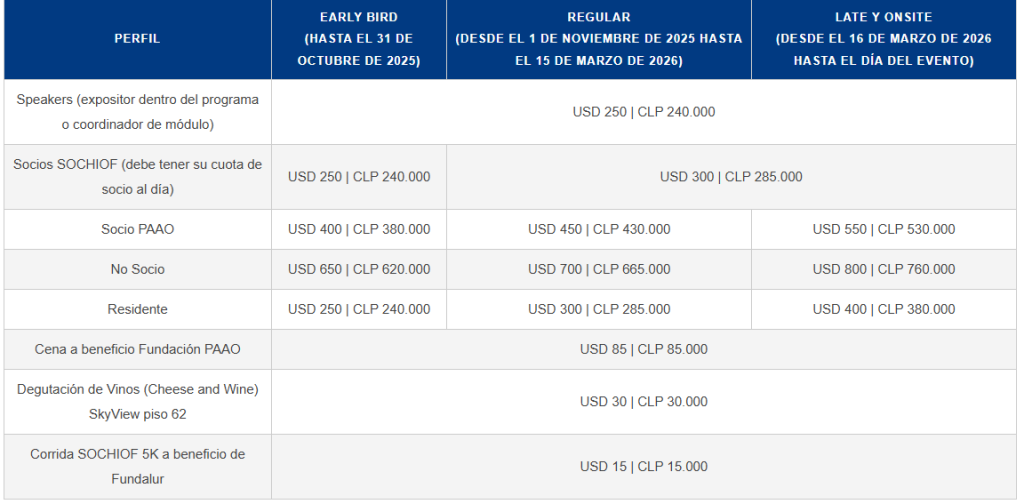The width and height of the screenshot is (1024, 504).
Task: Click Socios SOCHIOF USD 300 price
Action: pyautogui.click(x=731, y=177)
